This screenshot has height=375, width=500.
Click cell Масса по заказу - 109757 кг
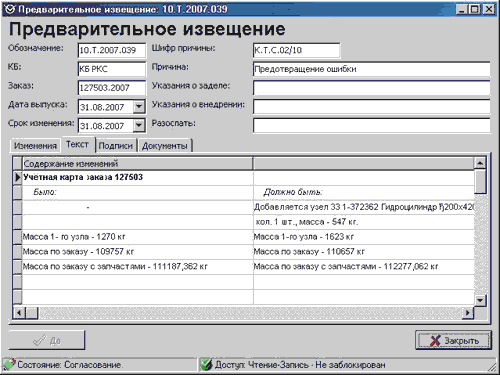coord(137,252)
